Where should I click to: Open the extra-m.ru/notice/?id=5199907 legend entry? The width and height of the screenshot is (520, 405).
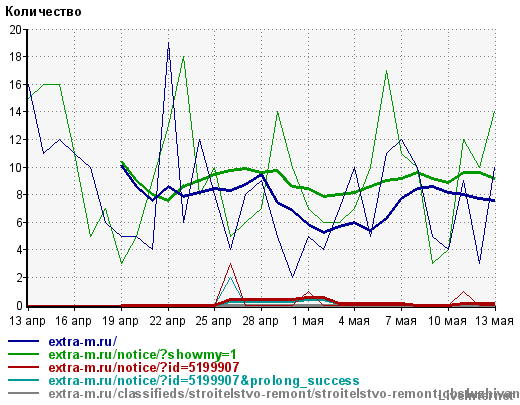(144, 367)
